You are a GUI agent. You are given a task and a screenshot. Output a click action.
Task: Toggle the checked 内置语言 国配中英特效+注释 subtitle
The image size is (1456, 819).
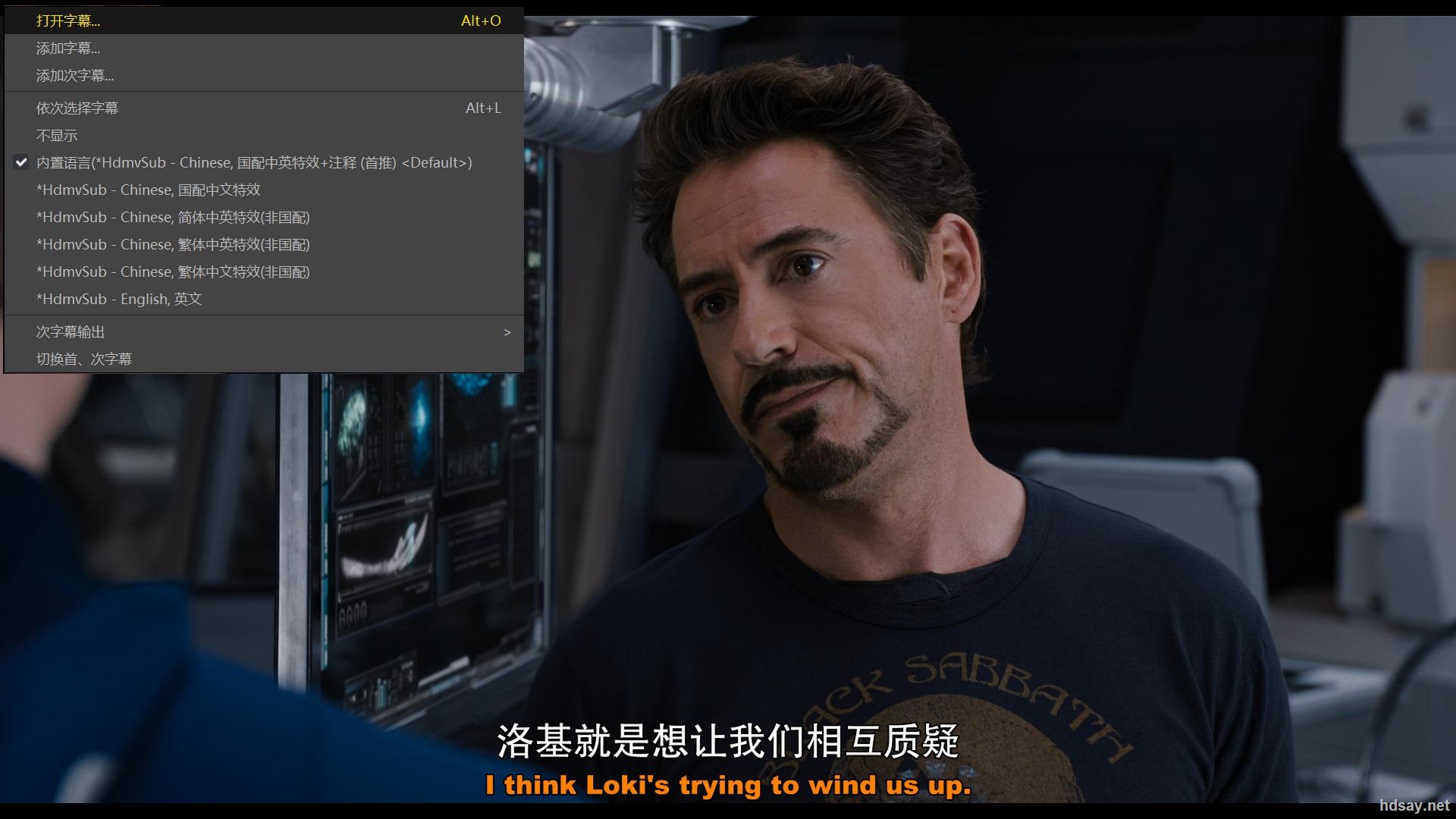tap(264, 162)
